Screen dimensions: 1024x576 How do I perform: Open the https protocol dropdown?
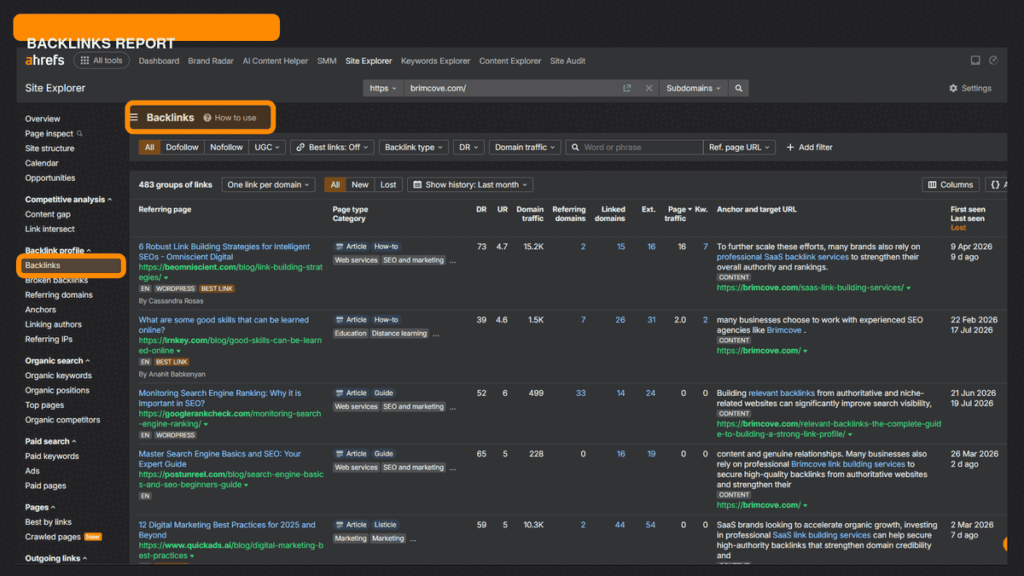383,88
